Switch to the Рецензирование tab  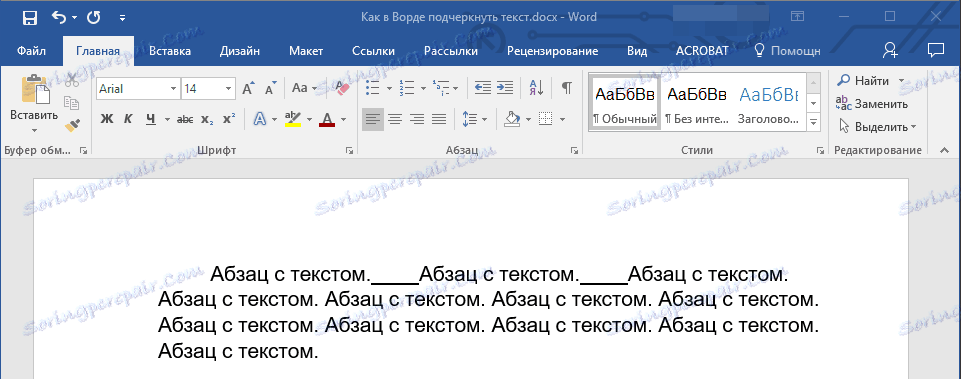click(552, 51)
